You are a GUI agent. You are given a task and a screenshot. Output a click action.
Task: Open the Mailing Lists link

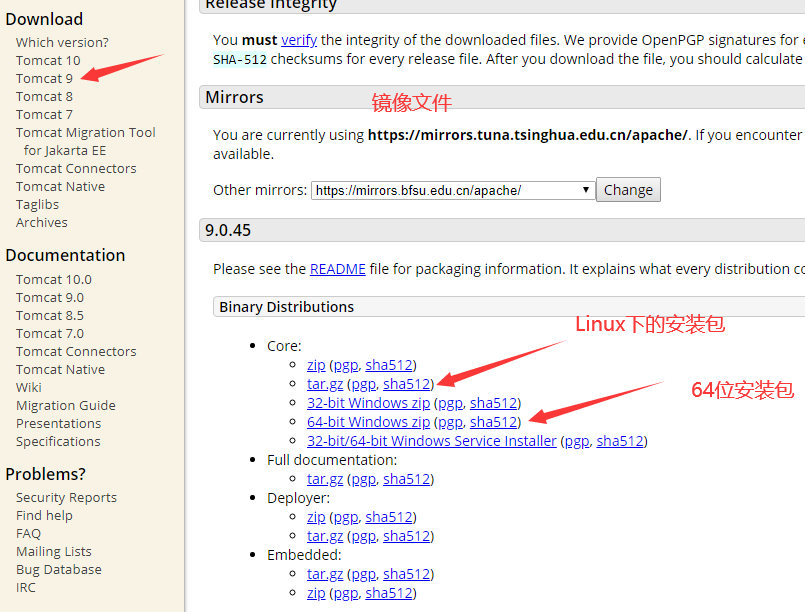click(53, 551)
